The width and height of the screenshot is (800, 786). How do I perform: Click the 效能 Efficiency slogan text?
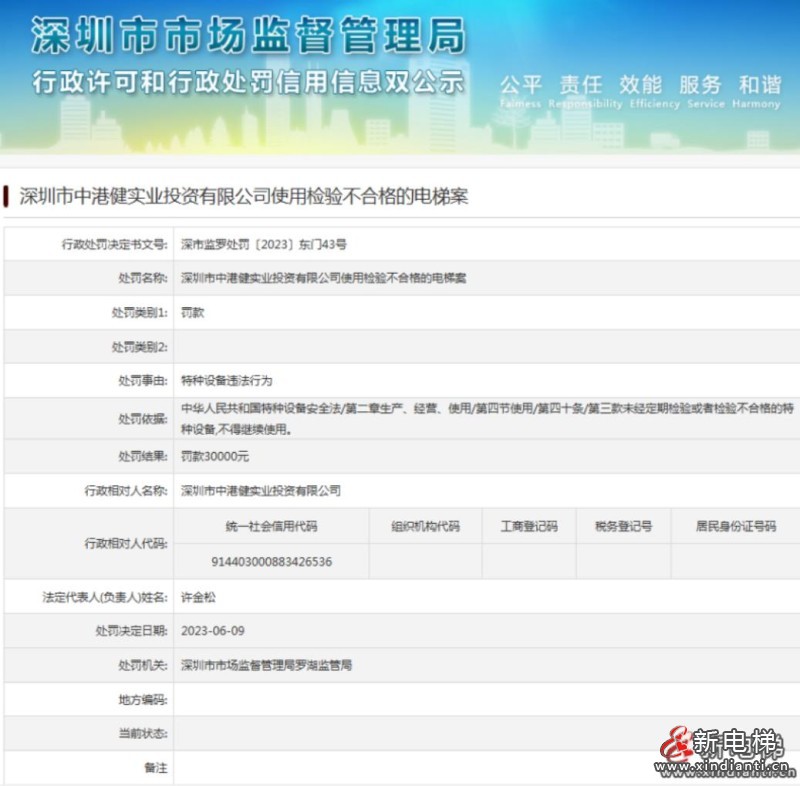(x=637, y=86)
